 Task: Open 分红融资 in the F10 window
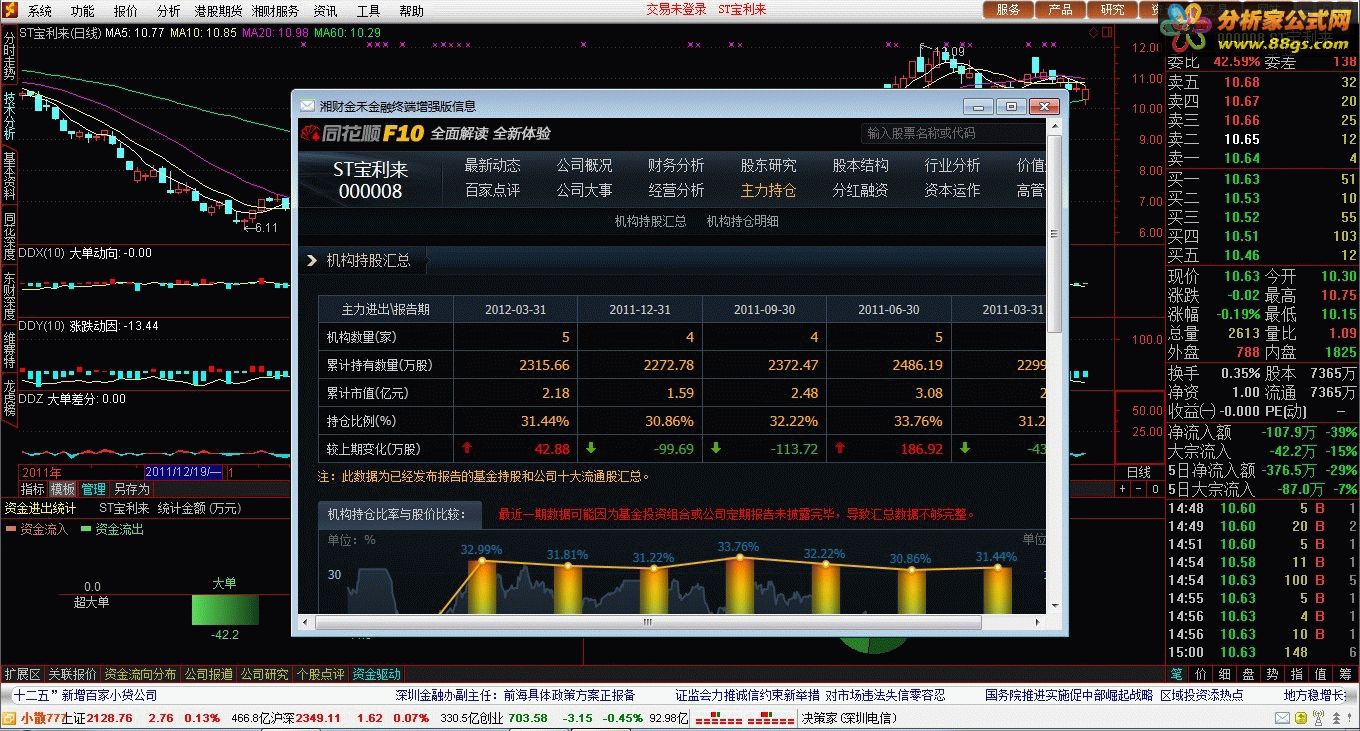(x=860, y=190)
